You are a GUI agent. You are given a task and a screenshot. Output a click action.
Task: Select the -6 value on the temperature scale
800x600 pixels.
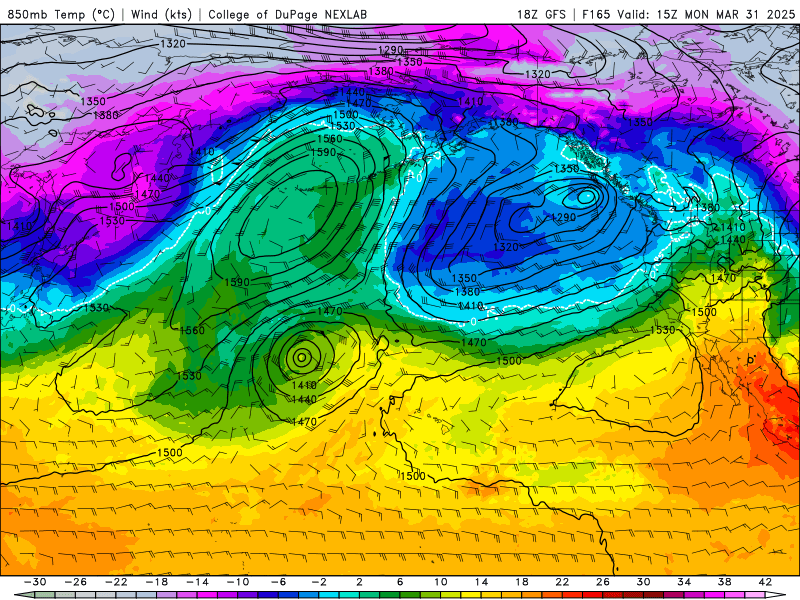pos(278,582)
